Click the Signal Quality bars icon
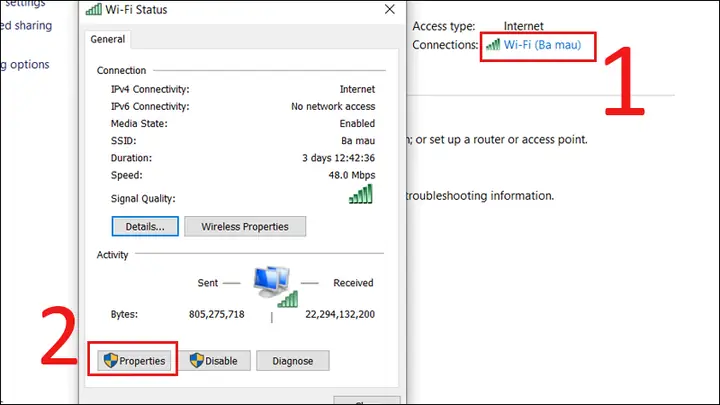Screen dimensions: 720x405 click(x=361, y=194)
